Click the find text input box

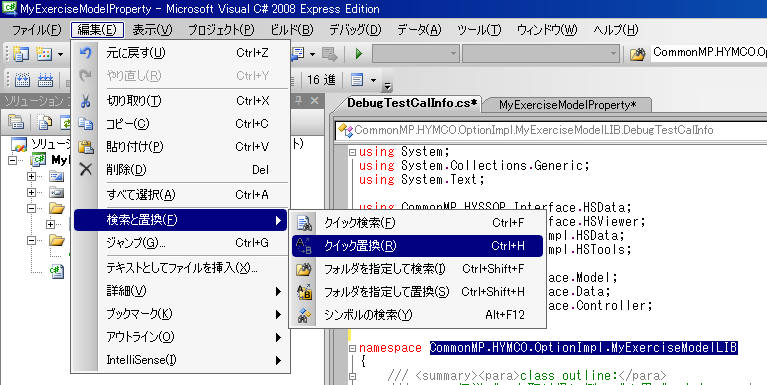[x=709, y=53]
